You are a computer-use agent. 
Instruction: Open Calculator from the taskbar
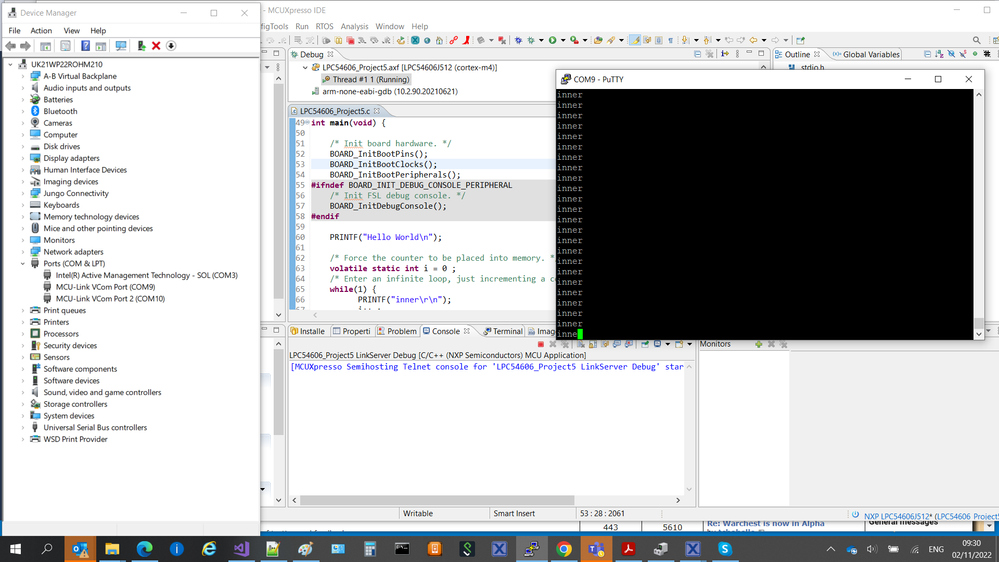click(x=370, y=549)
